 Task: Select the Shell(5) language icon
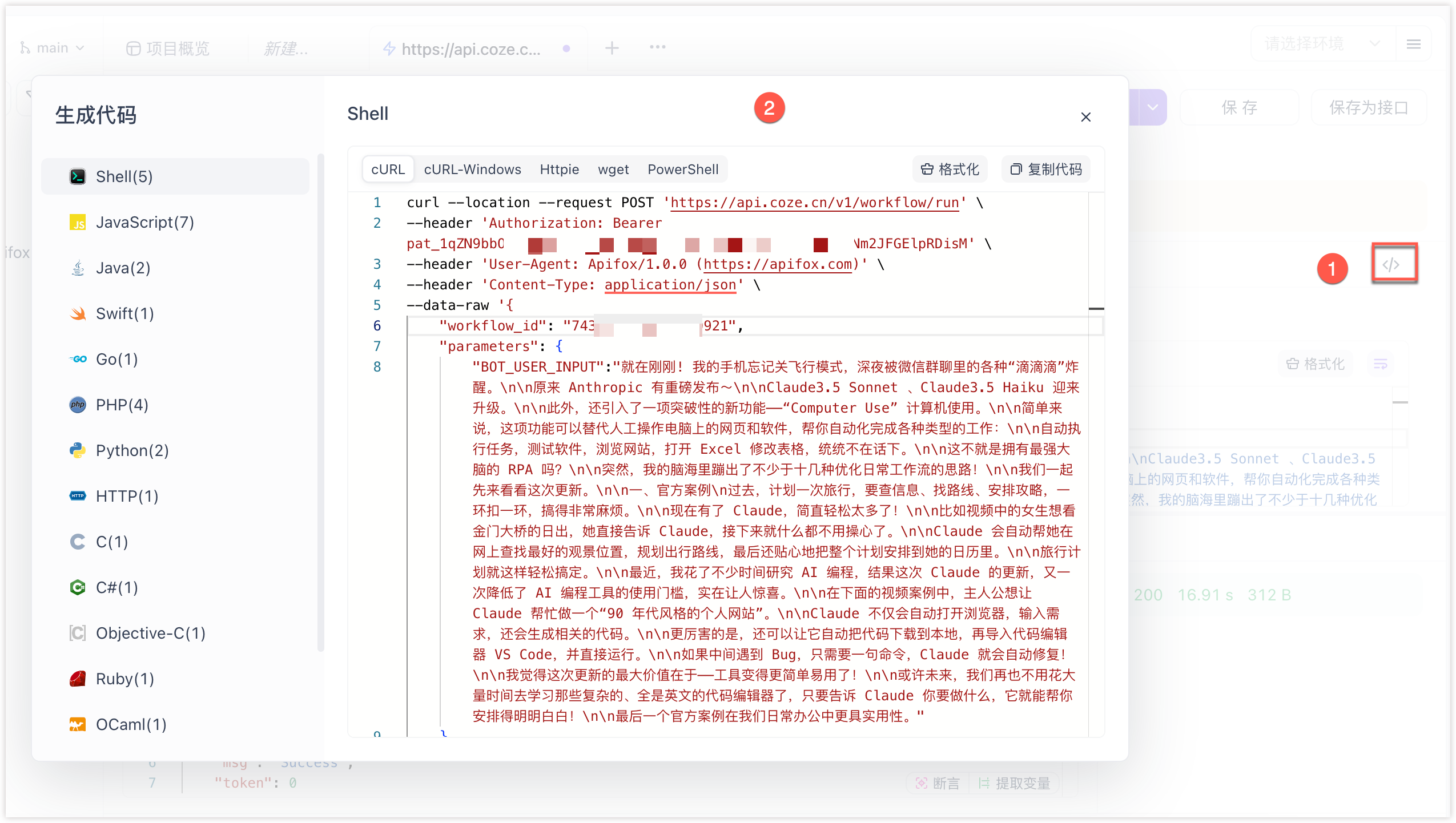[x=78, y=176]
